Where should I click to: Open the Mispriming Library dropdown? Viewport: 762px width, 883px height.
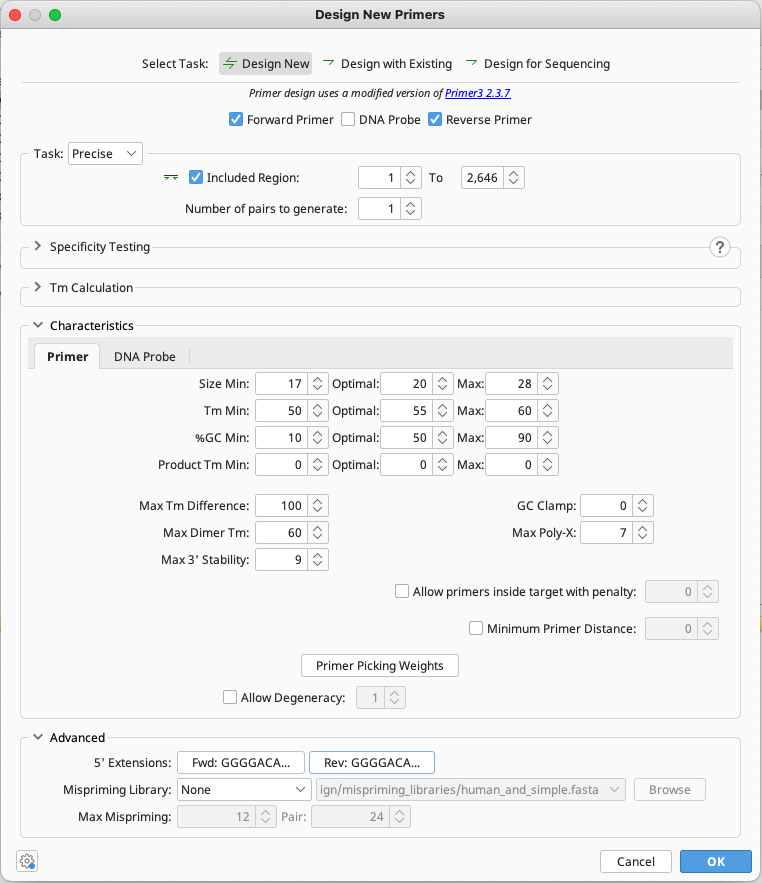click(x=243, y=789)
